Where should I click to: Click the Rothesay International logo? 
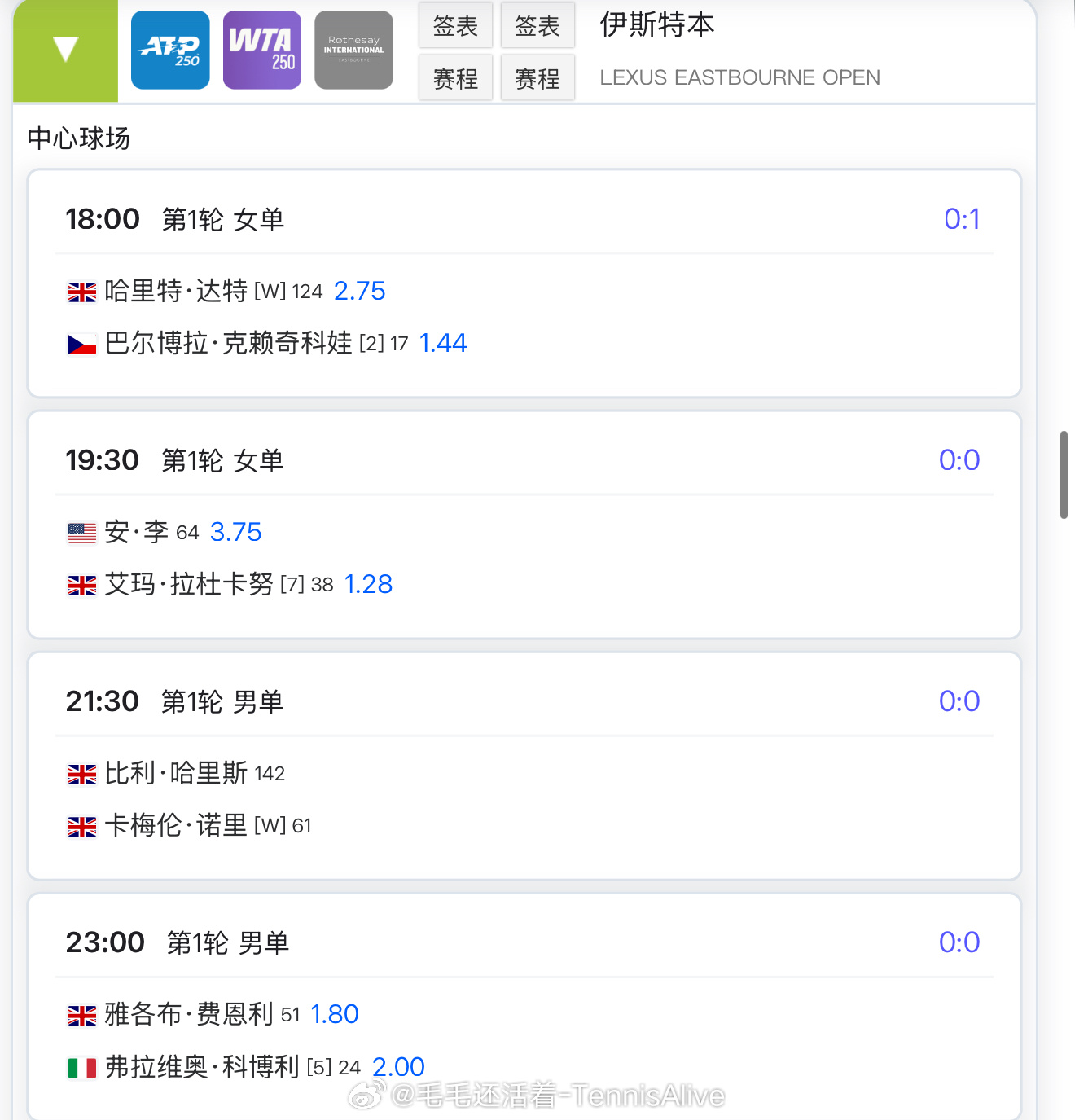354,50
